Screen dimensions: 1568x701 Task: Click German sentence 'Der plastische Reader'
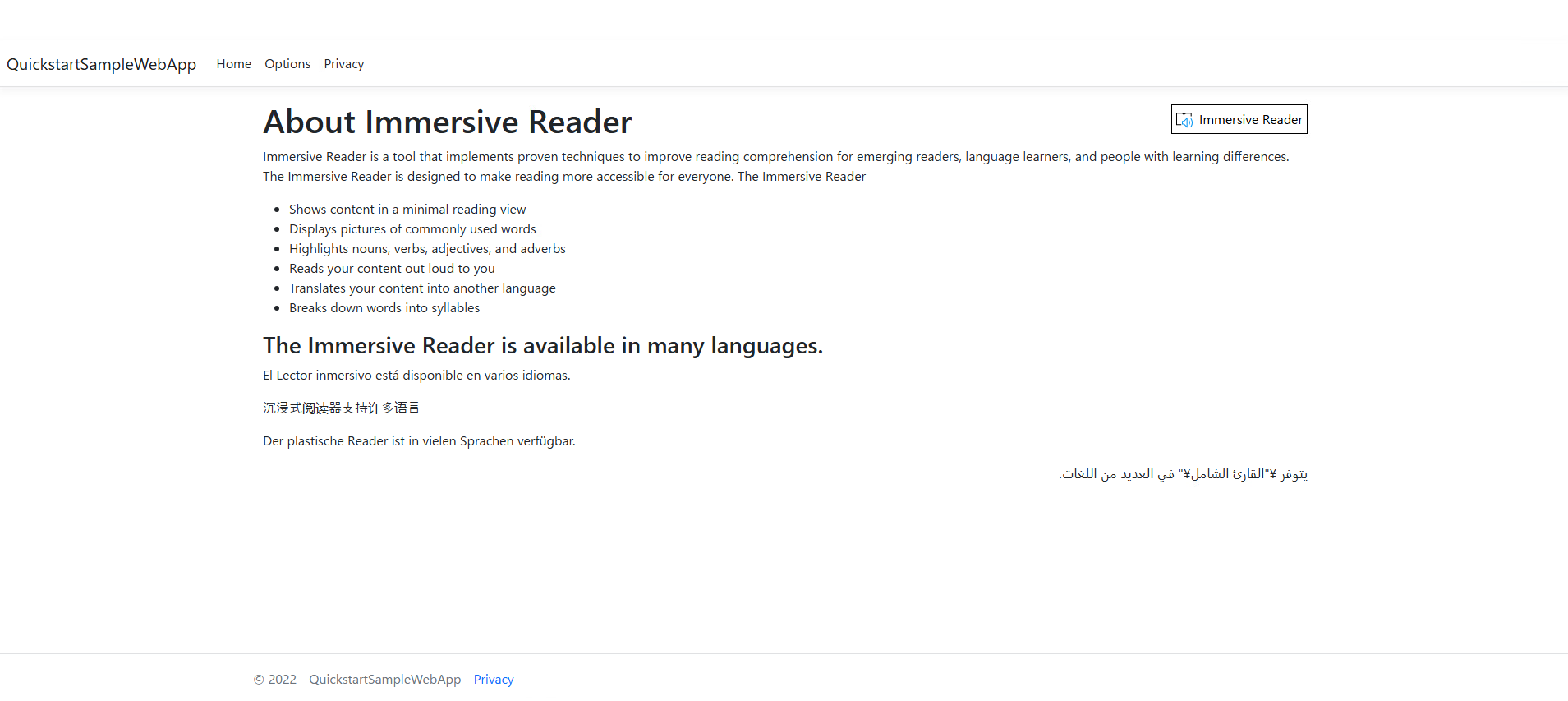(x=419, y=441)
